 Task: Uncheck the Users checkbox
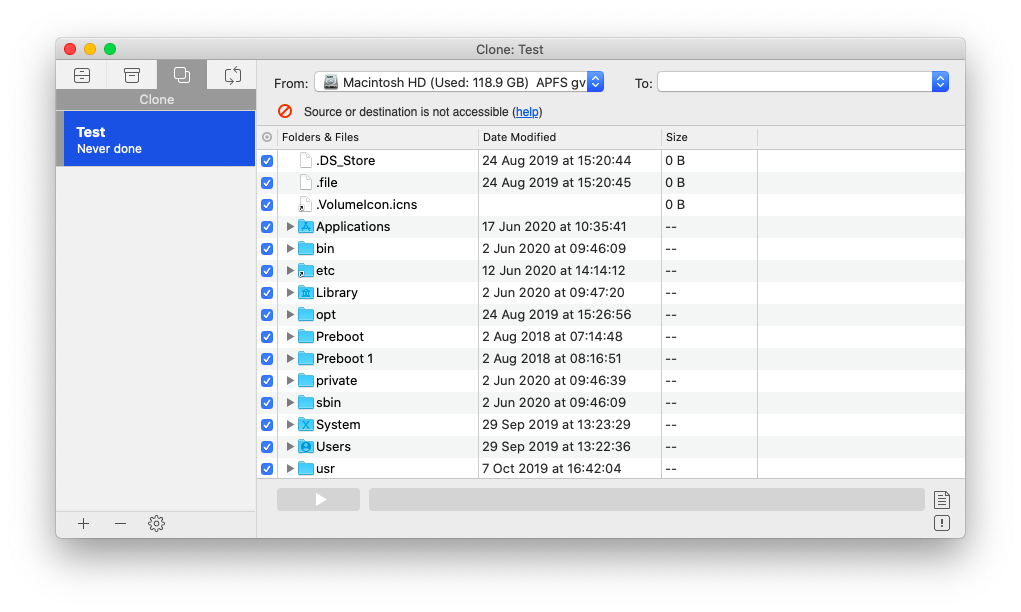pyautogui.click(x=267, y=447)
